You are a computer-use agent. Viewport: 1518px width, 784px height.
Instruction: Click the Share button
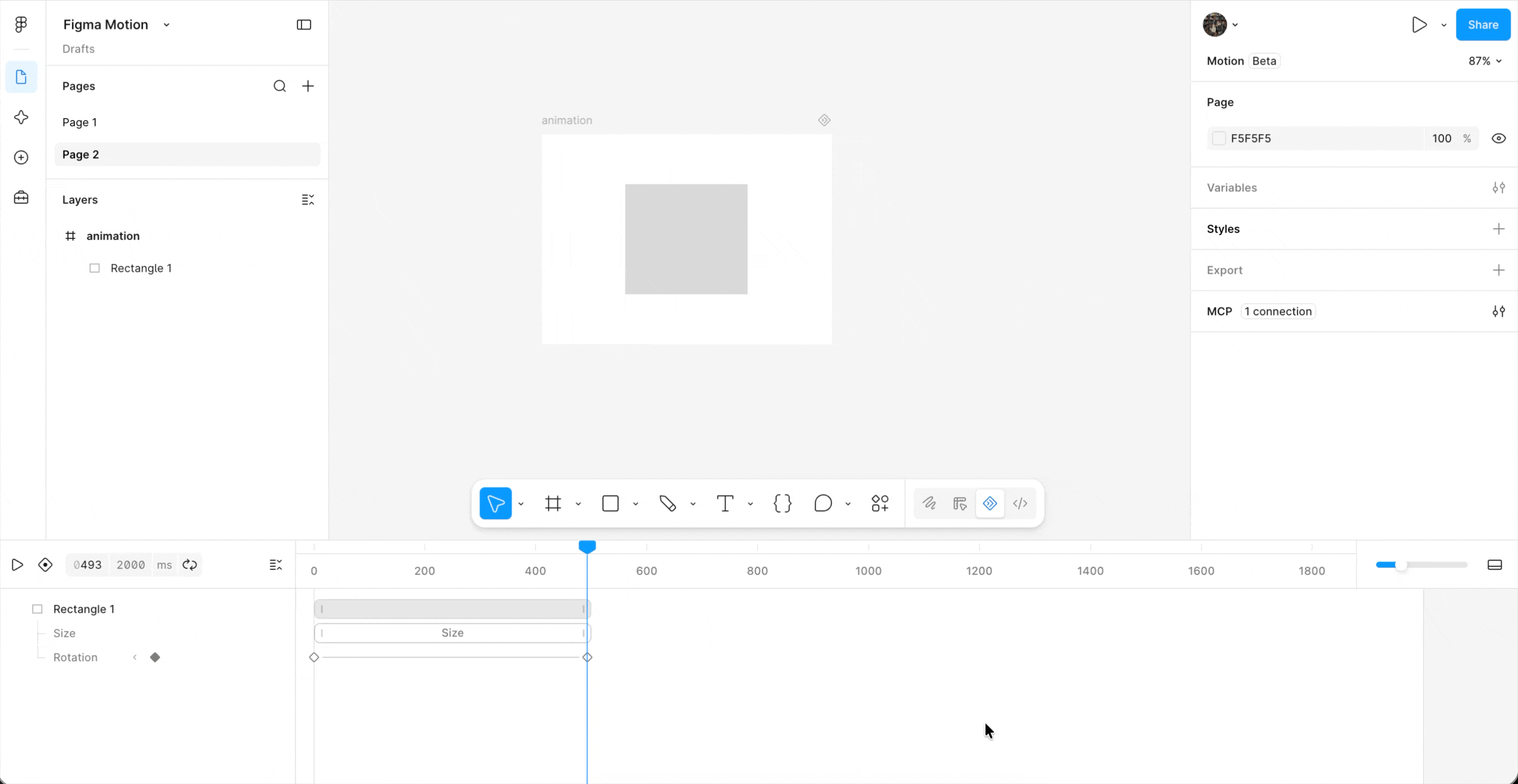pyautogui.click(x=1483, y=25)
